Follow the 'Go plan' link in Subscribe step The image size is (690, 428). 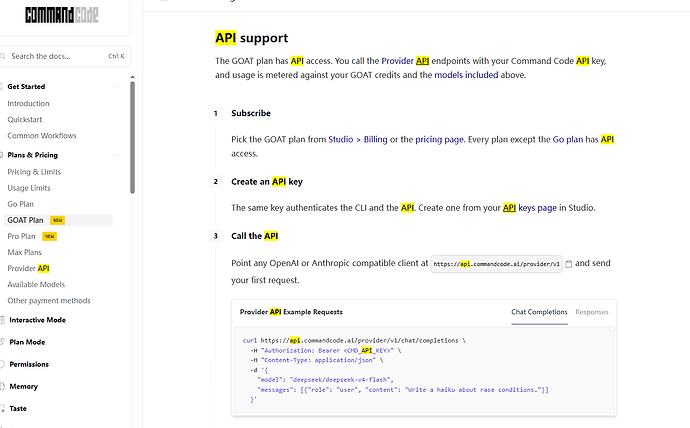(x=568, y=139)
